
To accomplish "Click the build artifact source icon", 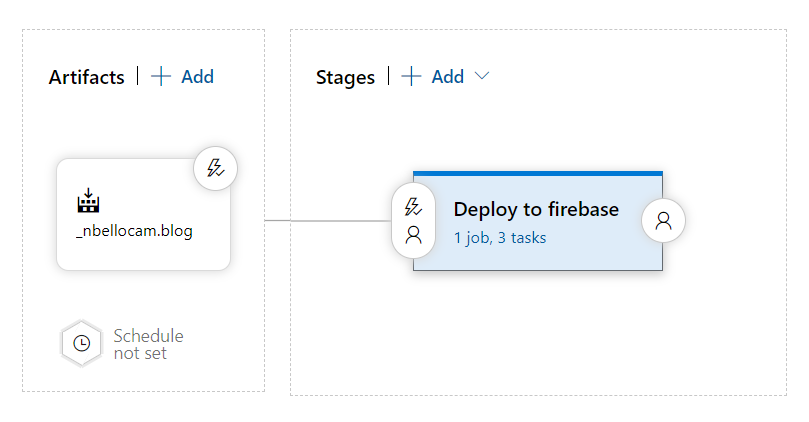I will pyautogui.click(x=88, y=200).
